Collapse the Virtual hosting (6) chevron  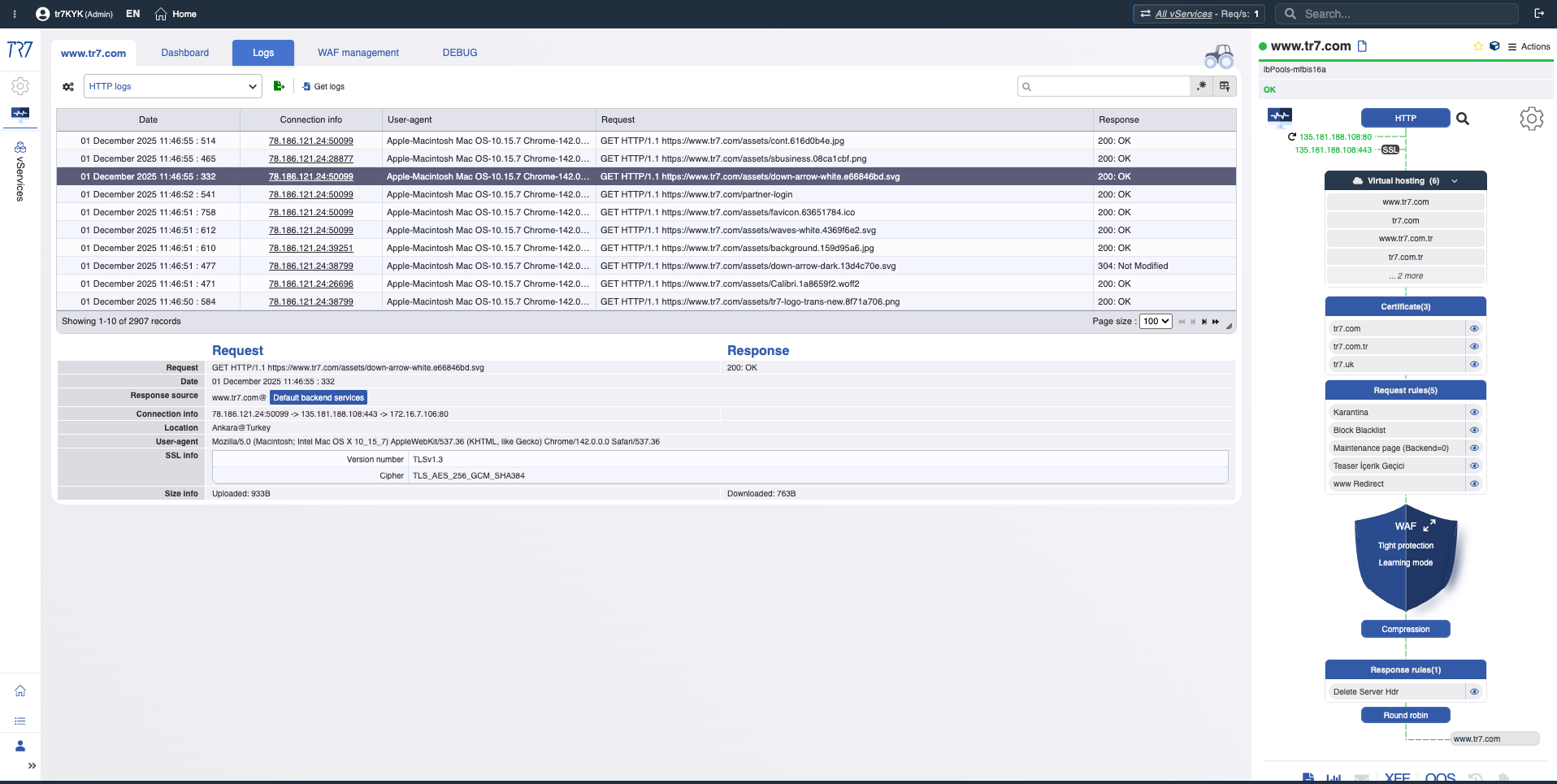tap(1455, 180)
